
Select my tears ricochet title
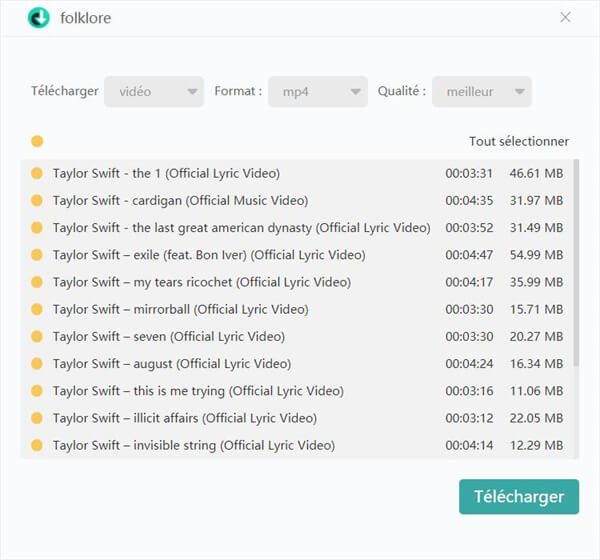[202, 282]
